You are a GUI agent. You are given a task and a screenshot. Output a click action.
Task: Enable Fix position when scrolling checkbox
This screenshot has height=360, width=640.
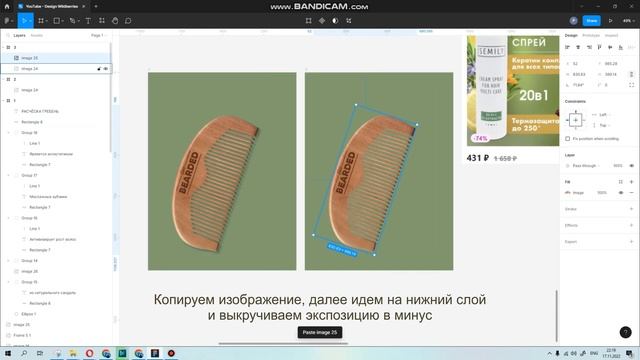tap(567, 139)
